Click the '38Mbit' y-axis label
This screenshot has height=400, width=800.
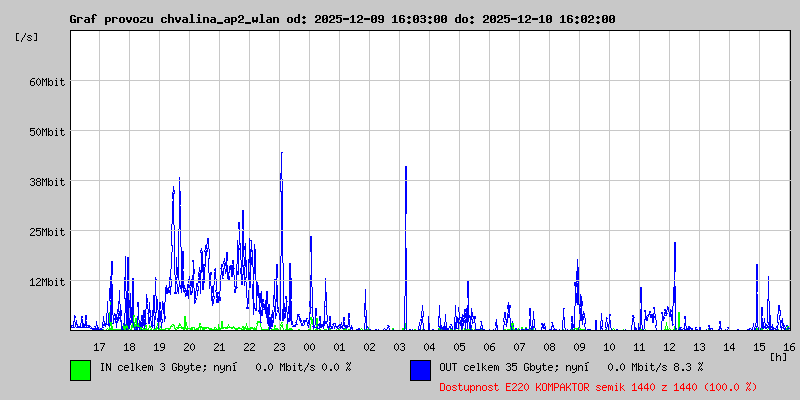pyautogui.click(x=47, y=182)
